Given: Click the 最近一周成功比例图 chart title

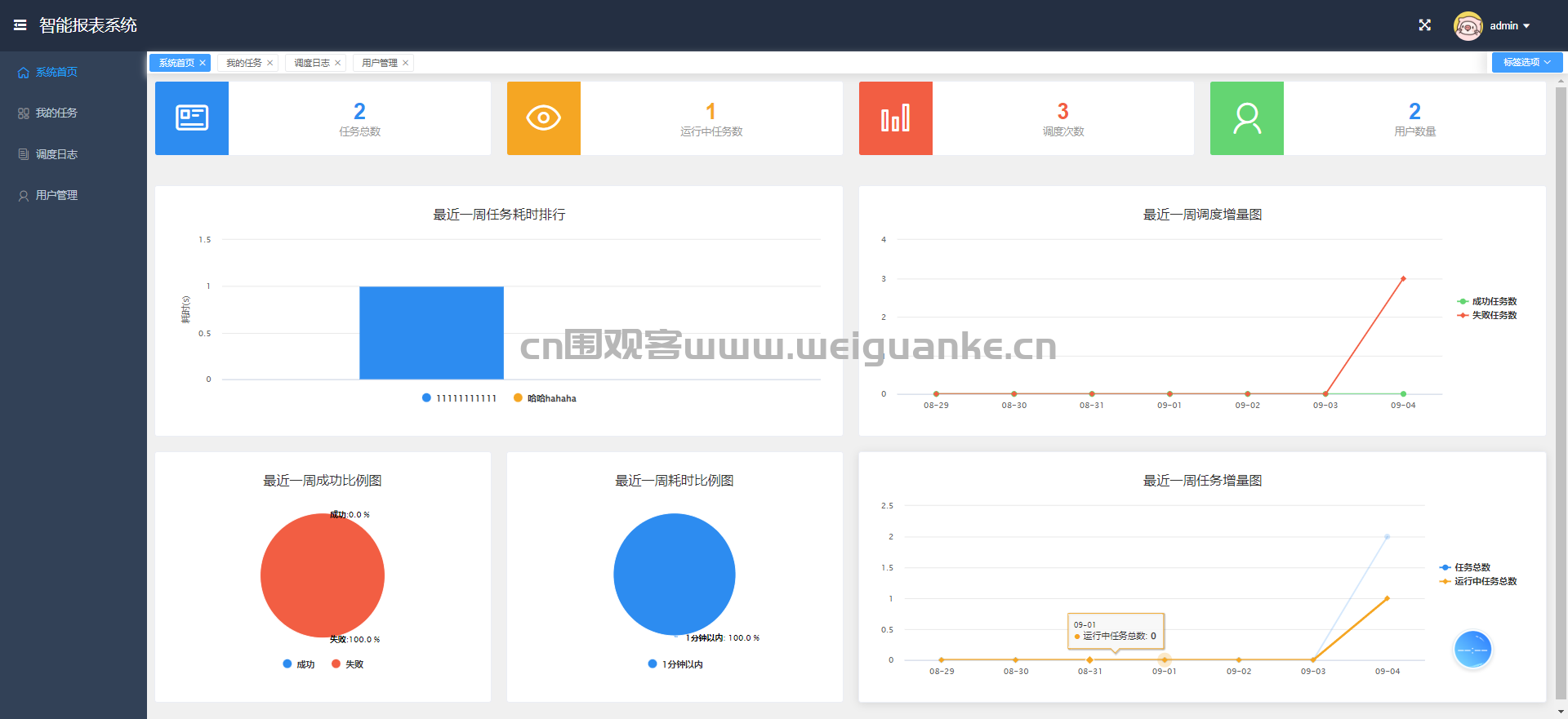Looking at the screenshot, I should [x=323, y=481].
